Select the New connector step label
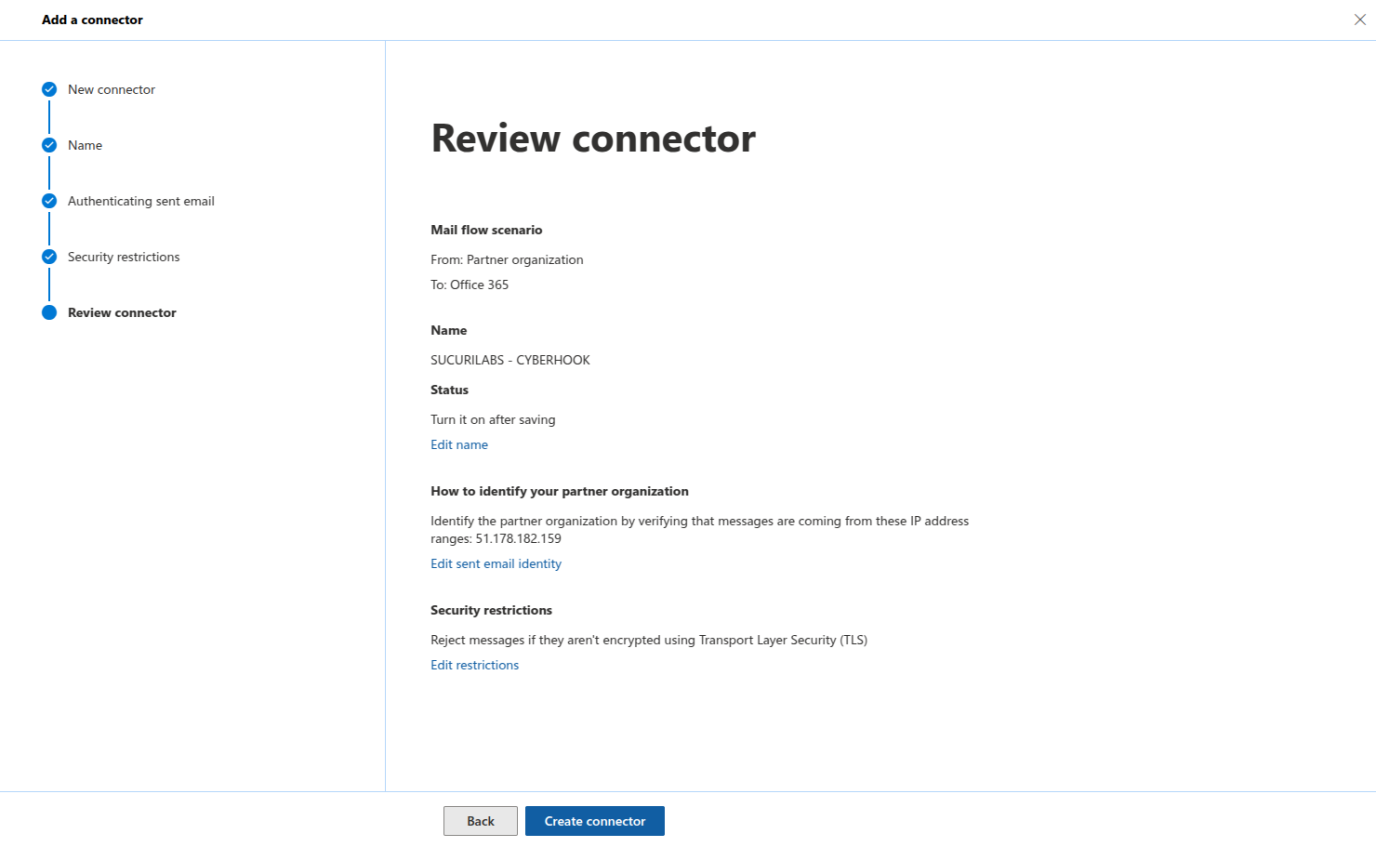This screenshot has height=847, width=1376. point(111,89)
